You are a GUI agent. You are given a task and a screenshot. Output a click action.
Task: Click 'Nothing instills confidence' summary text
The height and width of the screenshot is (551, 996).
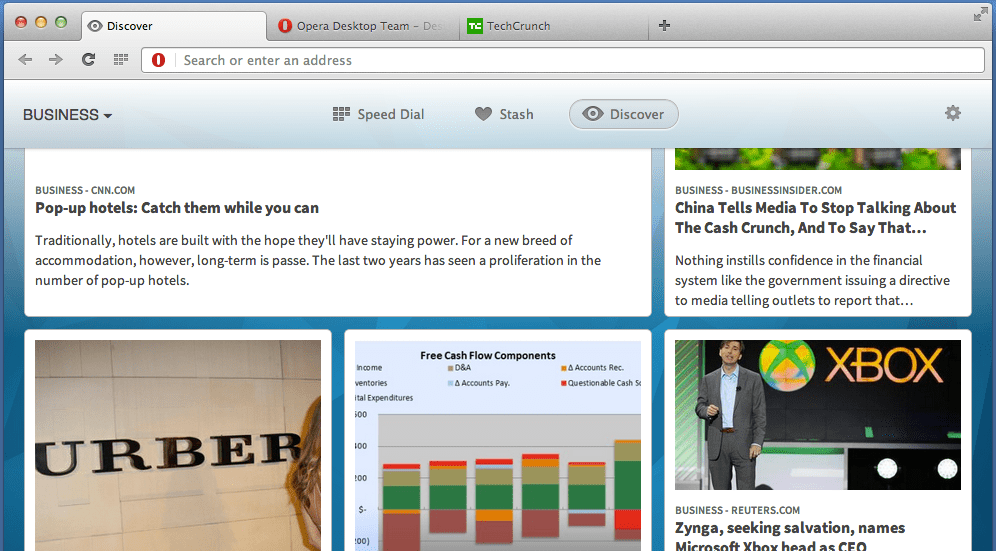pos(812,280)
